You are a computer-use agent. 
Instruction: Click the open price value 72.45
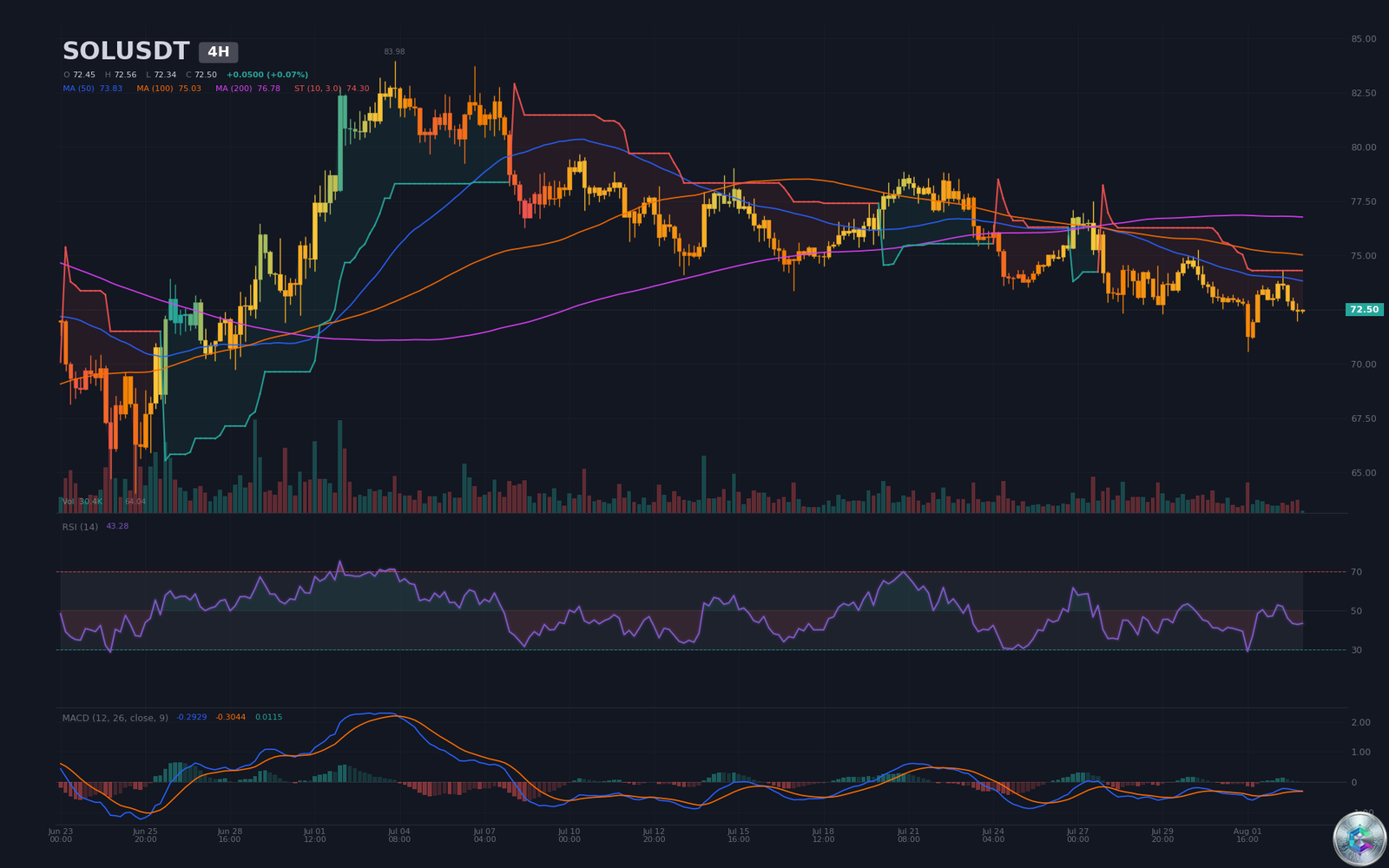[x=84, y=75]
